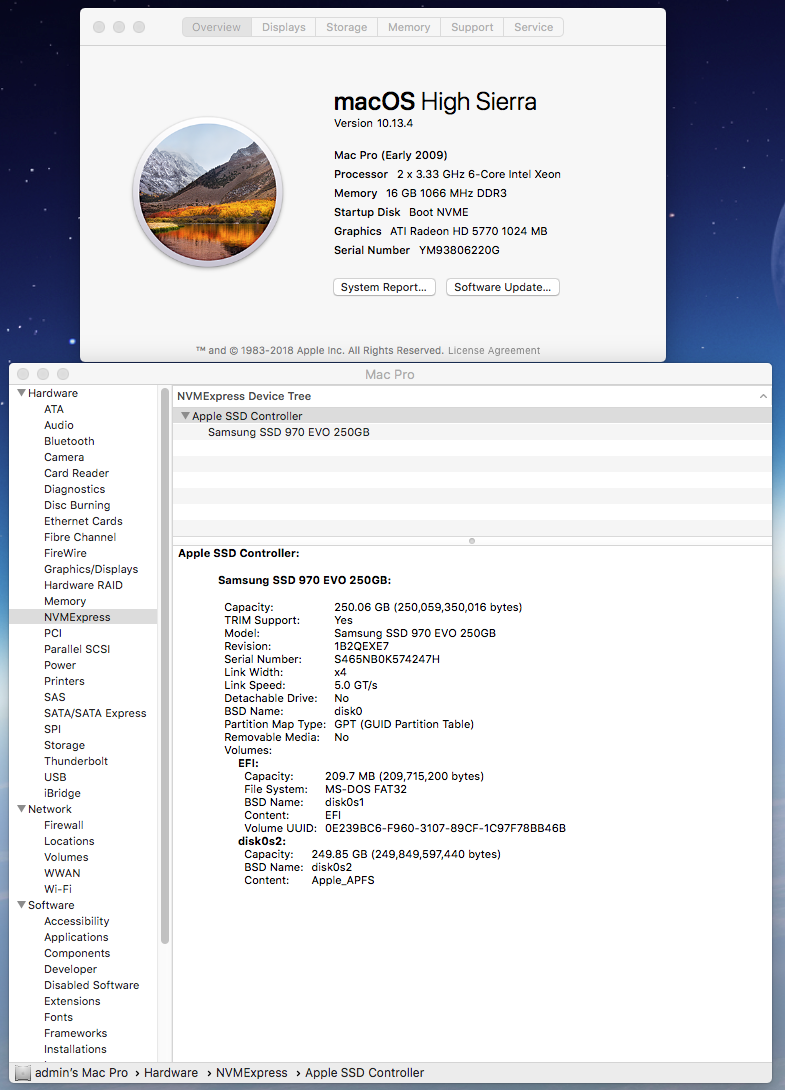The image size is (785, 1090).
Task: Click the NVMExpress Device Tree column header
Action: tap(472, 396)
